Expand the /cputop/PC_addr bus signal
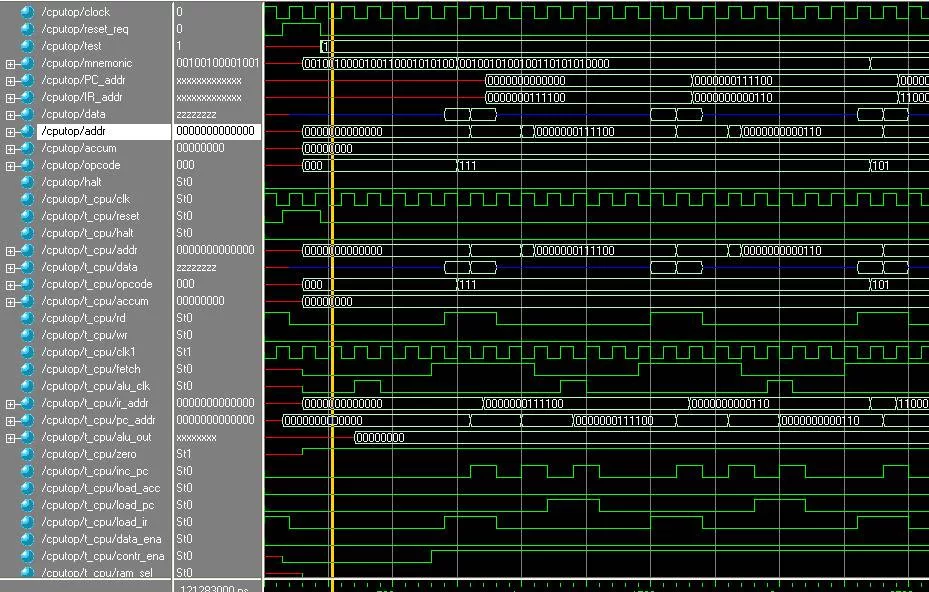The height and width of the screenshot is (592, 929). 10,81
